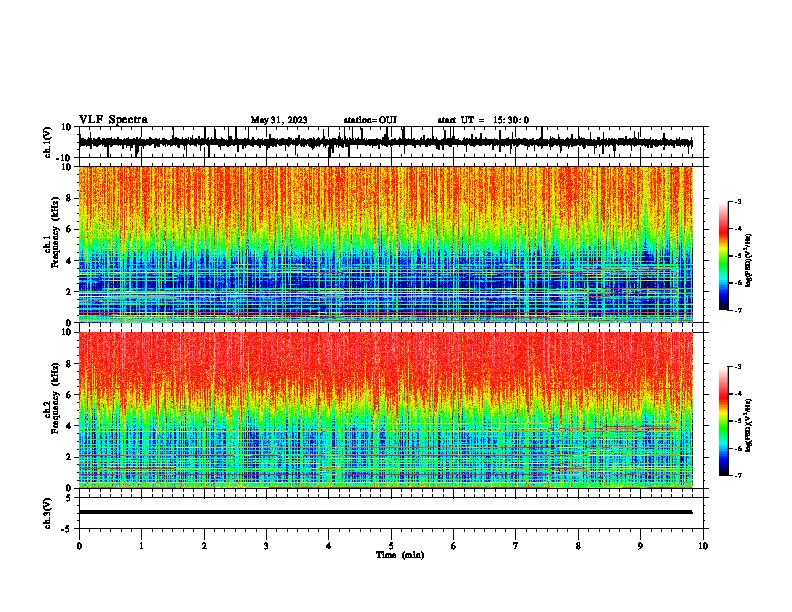Viewport: 792px width, 612px height.
Task: Click the '3' tick on the time axis
Action: 266,546
